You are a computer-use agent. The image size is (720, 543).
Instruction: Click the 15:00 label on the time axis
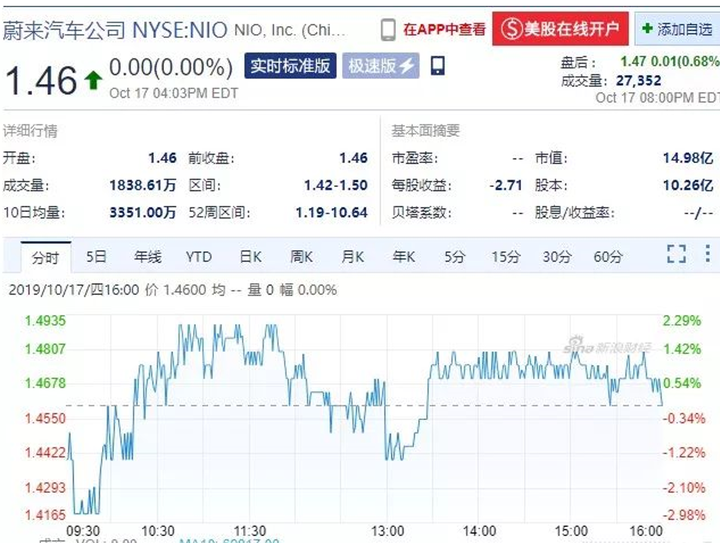571,531
